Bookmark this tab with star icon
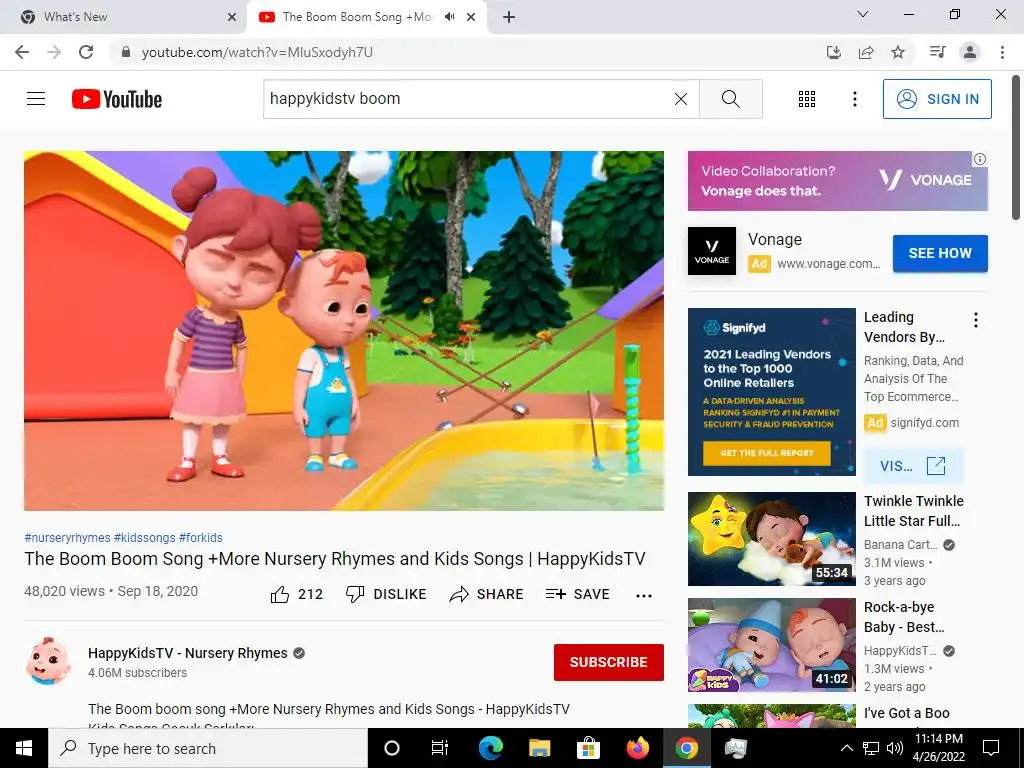The image size is (1024, 768). (x=898, y=52)
